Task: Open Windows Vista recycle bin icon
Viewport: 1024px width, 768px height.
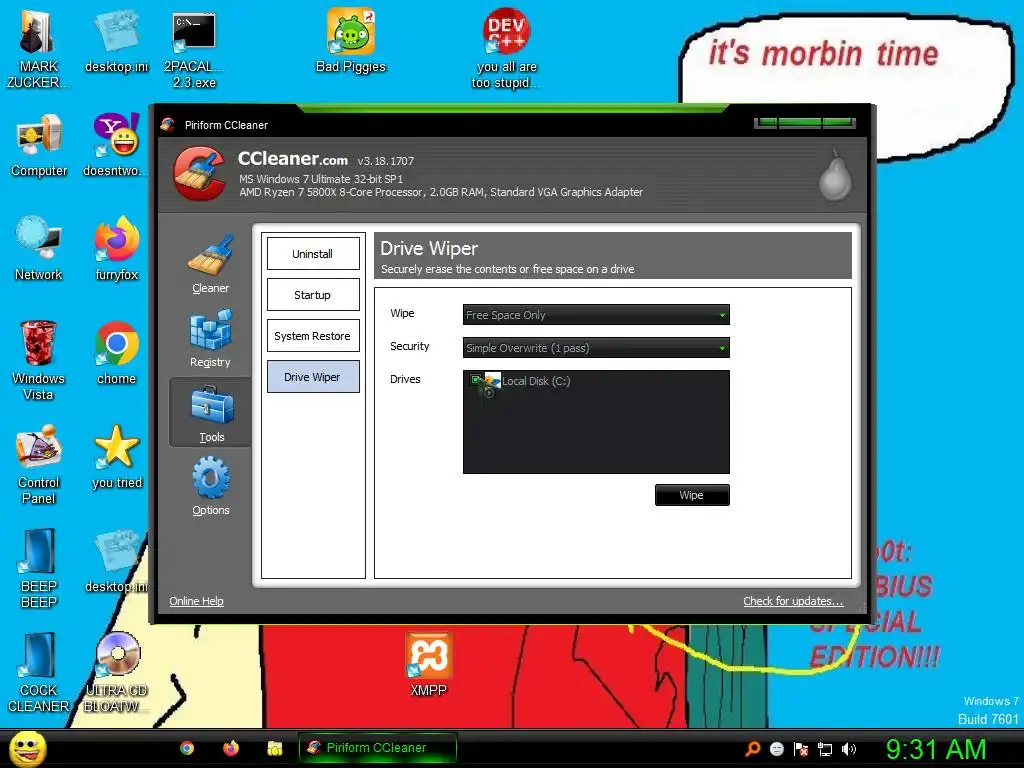Action: tap(38, 344)
